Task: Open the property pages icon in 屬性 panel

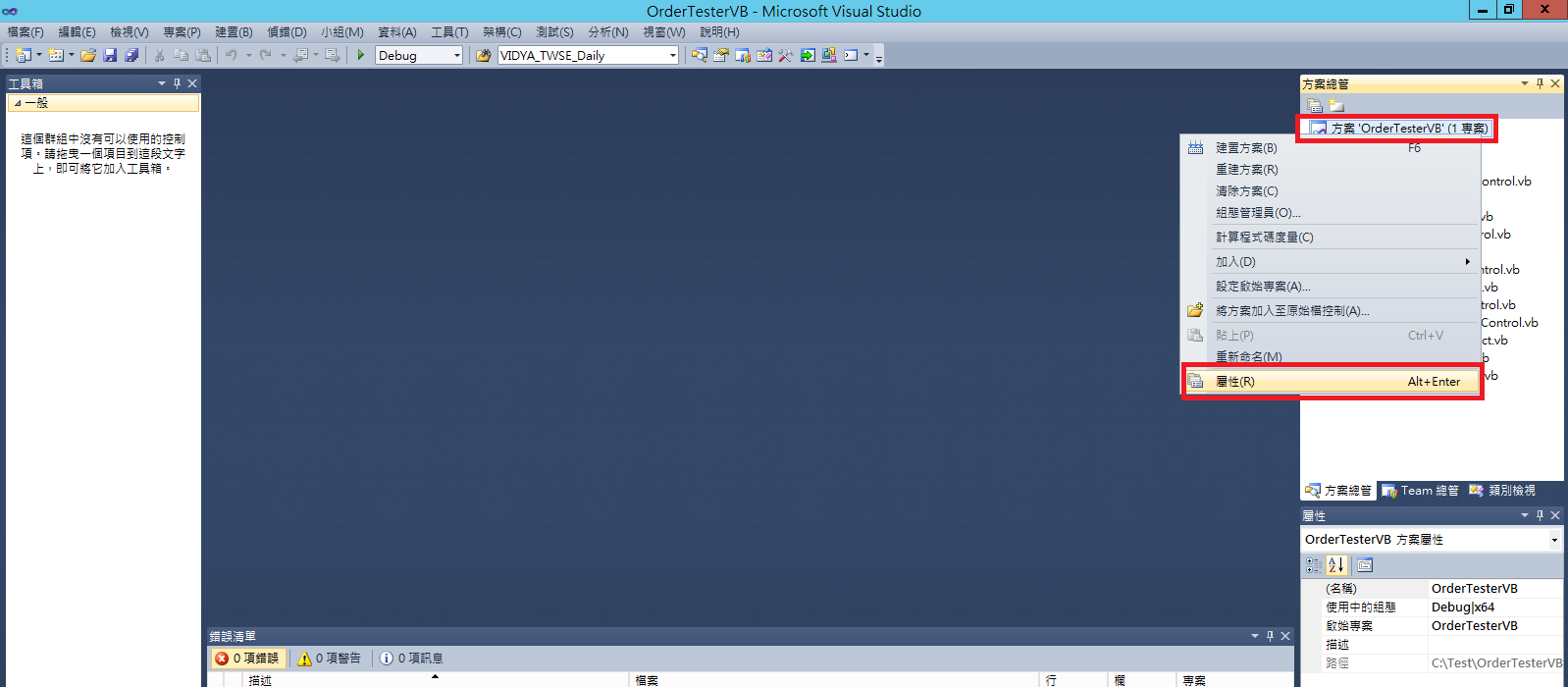Action: tap(1365, 565)
